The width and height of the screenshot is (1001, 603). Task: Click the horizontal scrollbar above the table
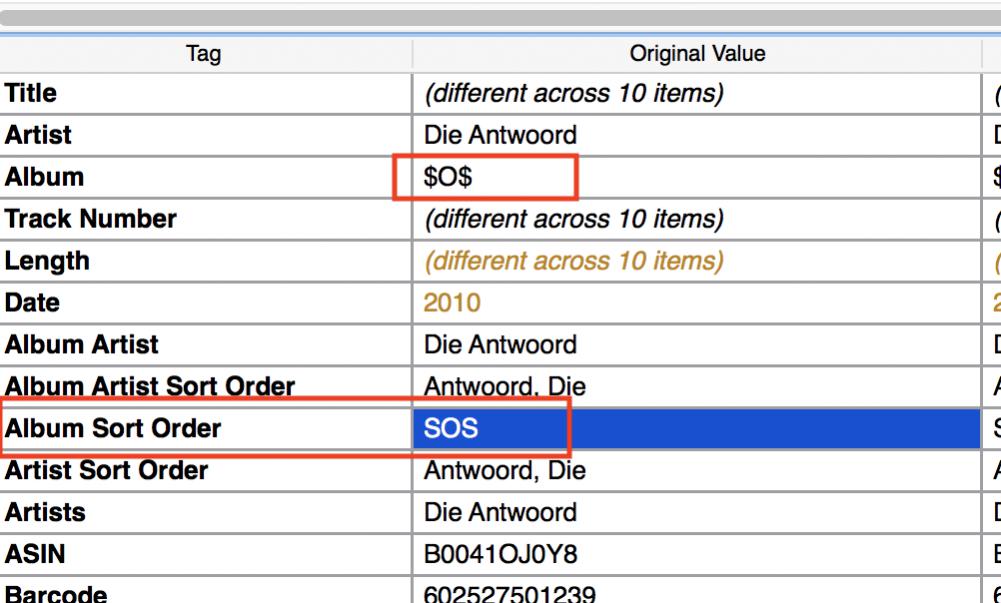[x=500, y=18]
